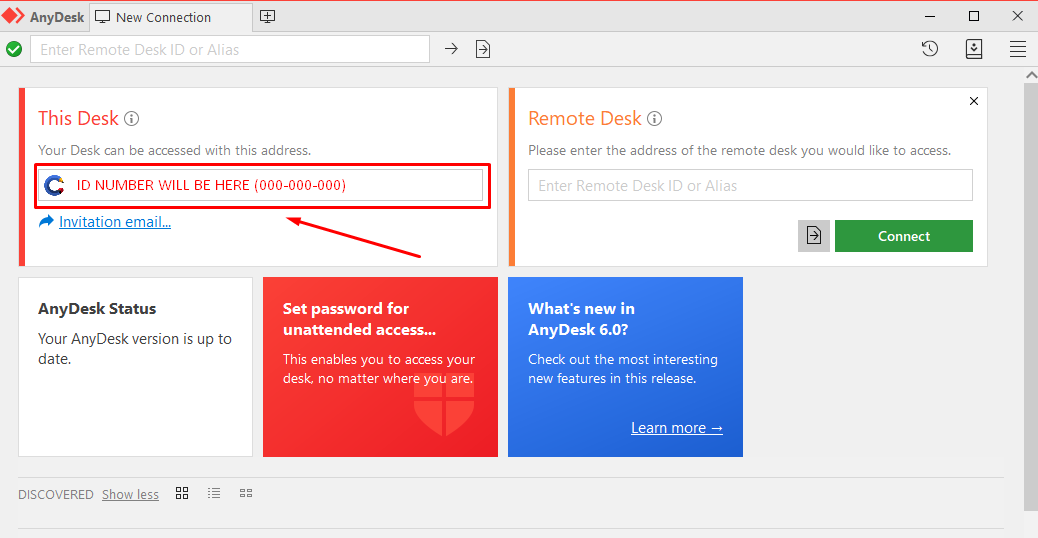The image size is (1038, 538).
Task: Click the green Connect button
Action: coord(904,236)
